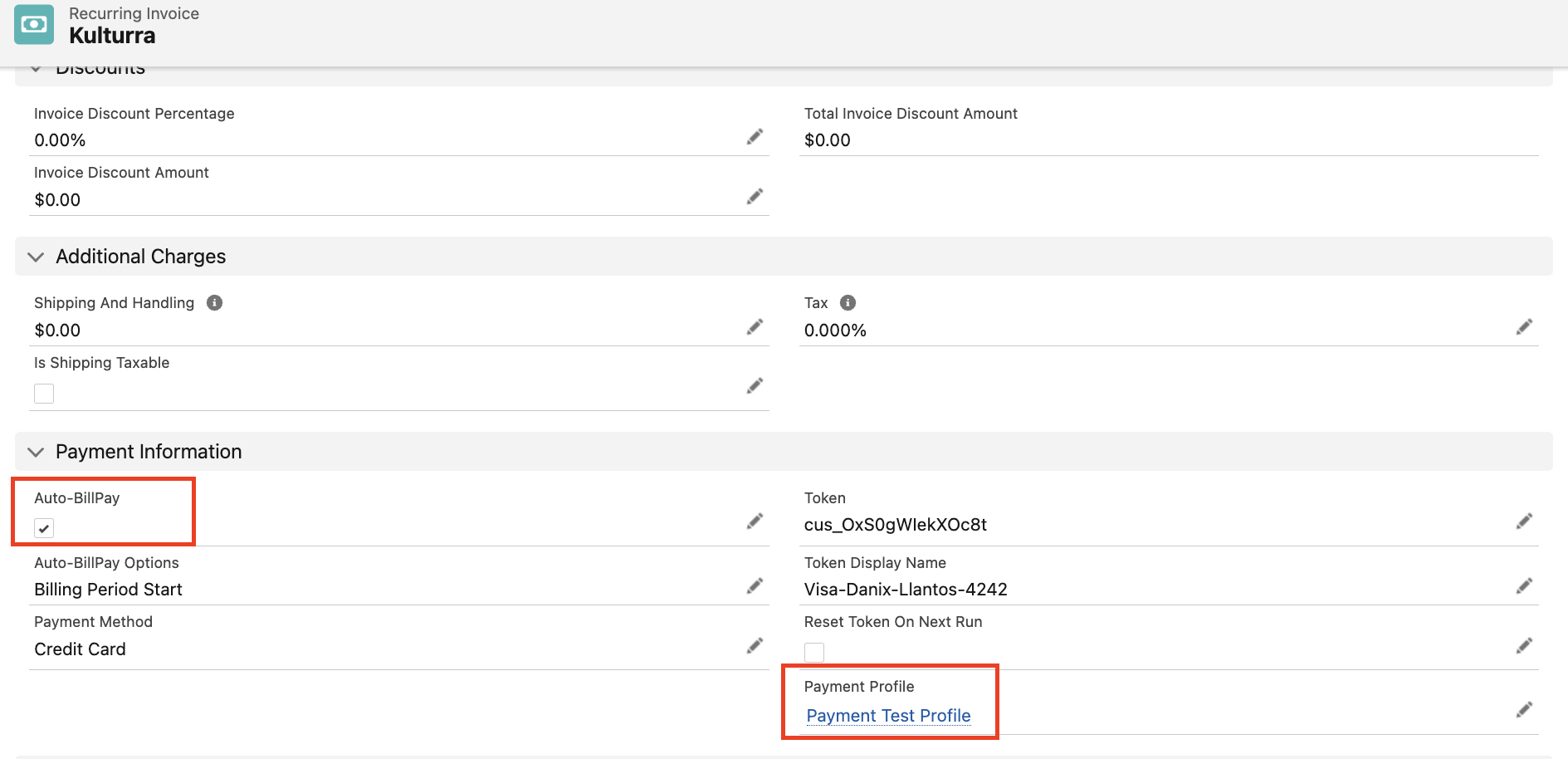This screenshot has width=1568, height=759.
Task: Open the Payment Test Profile link
Action: click(x=888, y=716)
